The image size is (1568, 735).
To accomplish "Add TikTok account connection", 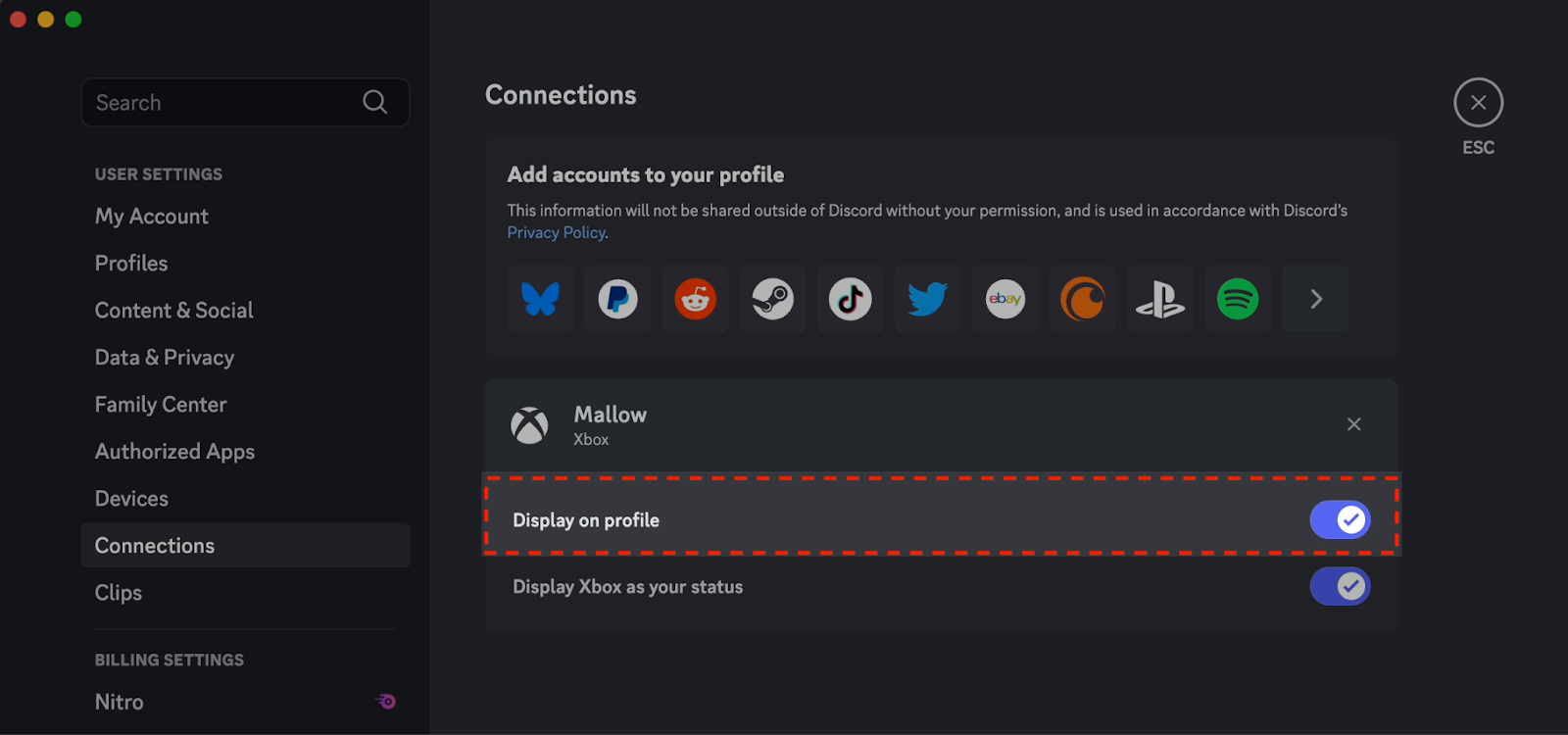I will 851,299.
